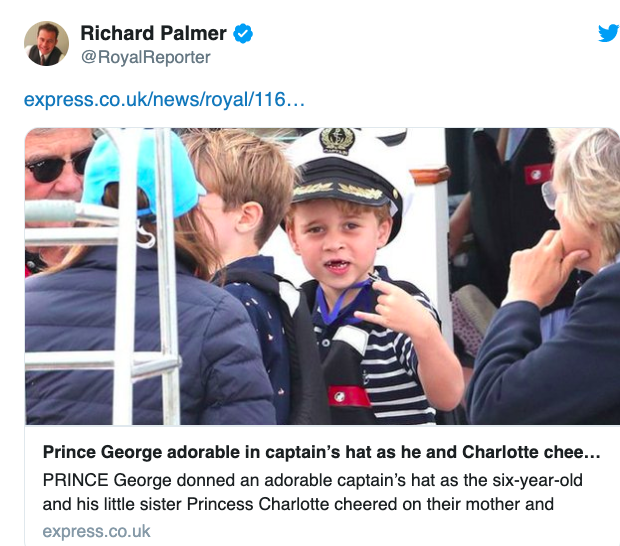
Task: Open the express.co.uk/news/royal link
Action: click(x=163, y=100)
